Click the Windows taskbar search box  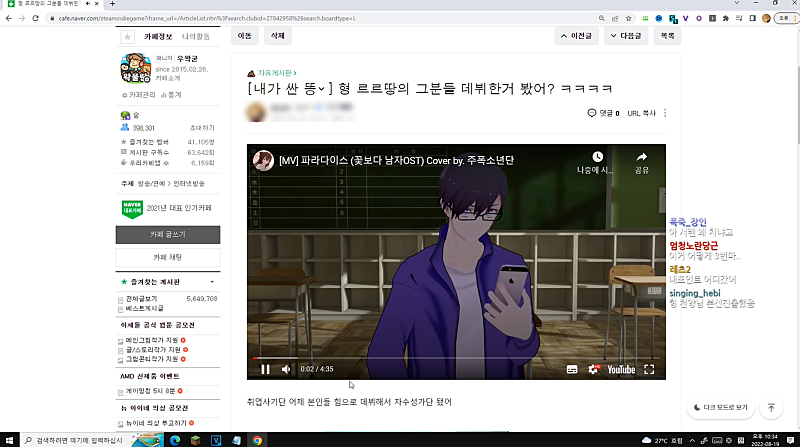[x=76, y=440]
